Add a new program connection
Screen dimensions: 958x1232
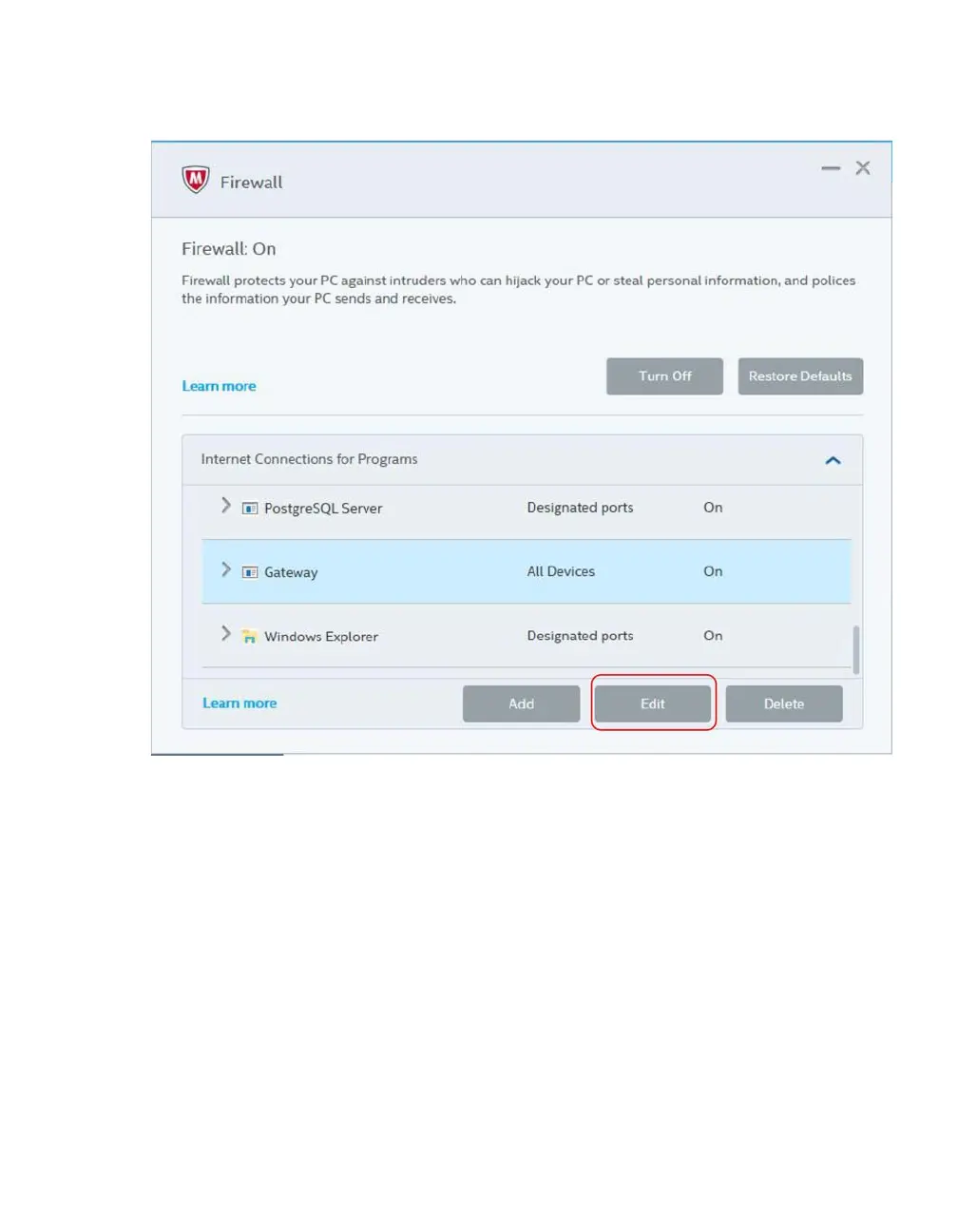point(521,703)
